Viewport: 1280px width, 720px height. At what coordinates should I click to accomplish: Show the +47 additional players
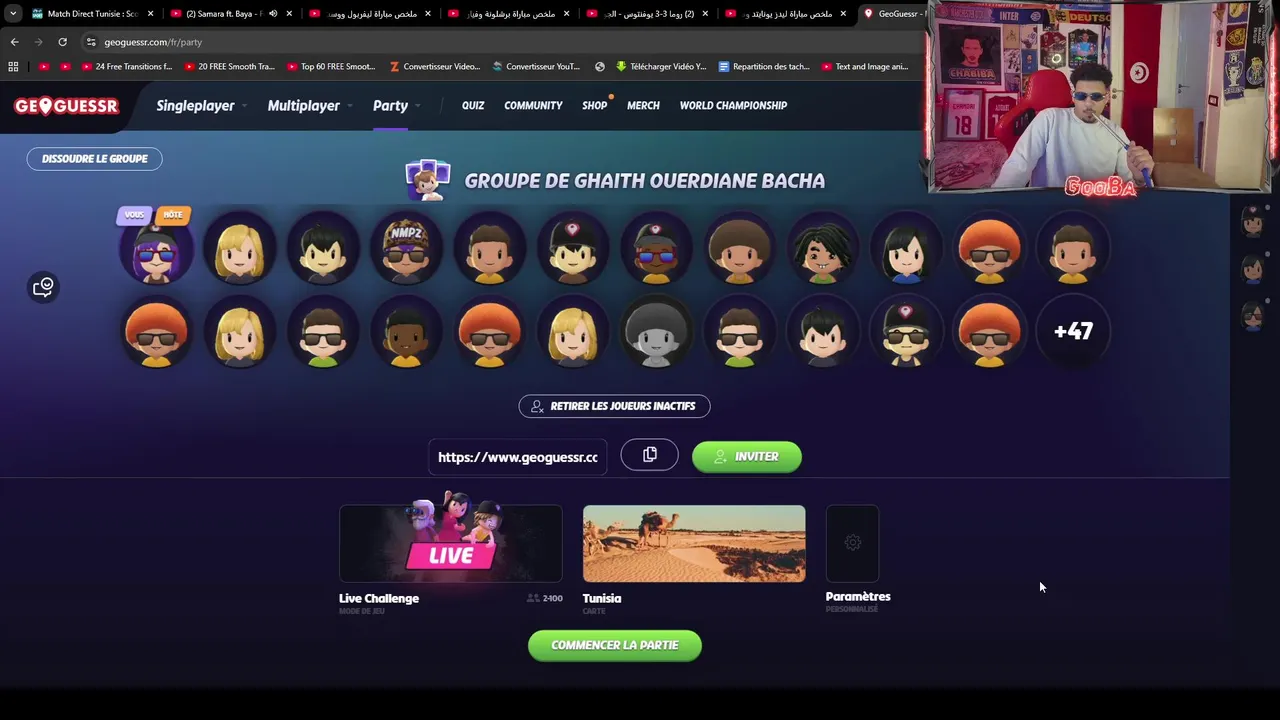pyautogui.click(x=1073, y=332)
